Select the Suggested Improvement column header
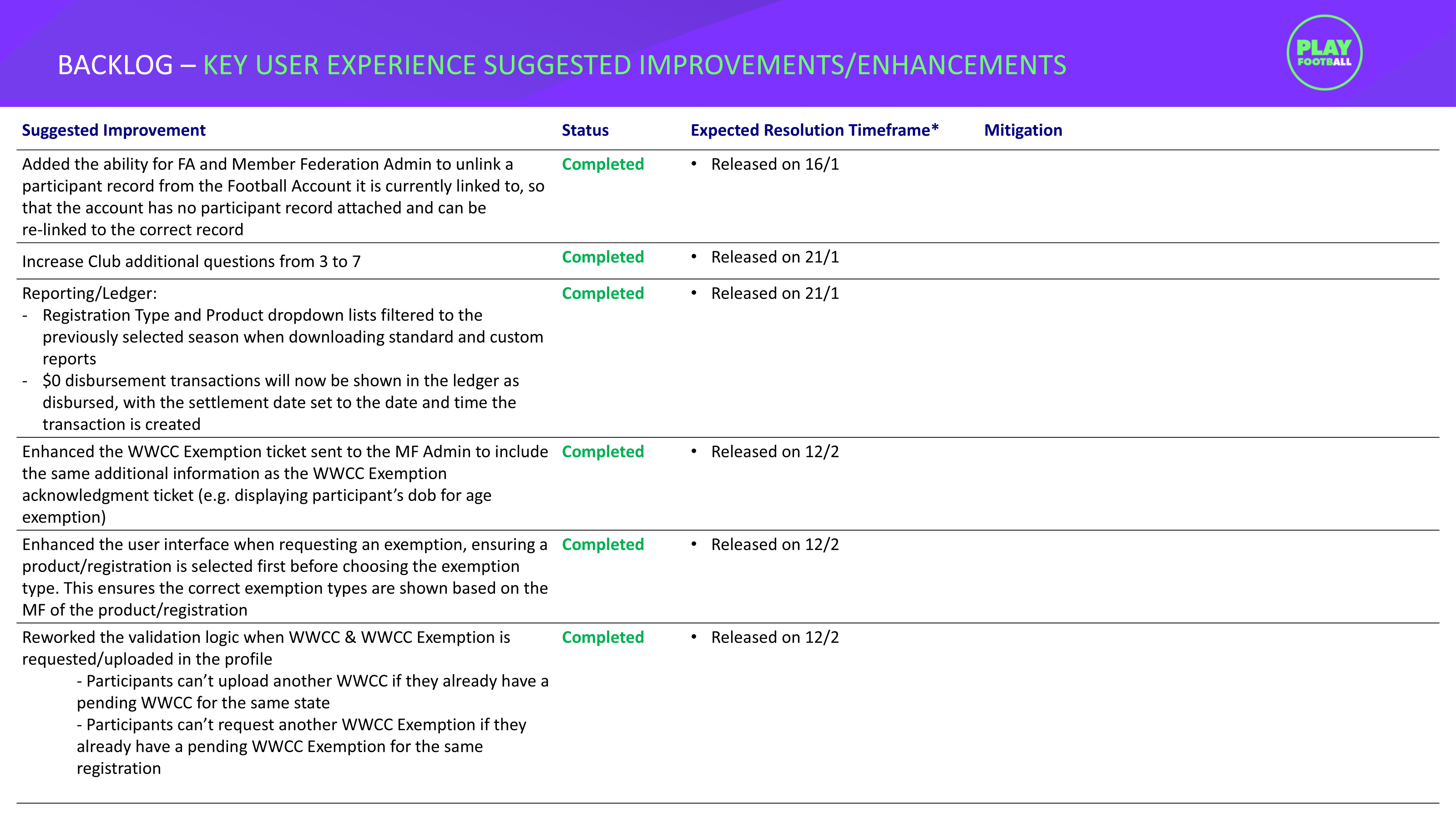Viewport: 1456px width, 819px height. tap(114, 130)
